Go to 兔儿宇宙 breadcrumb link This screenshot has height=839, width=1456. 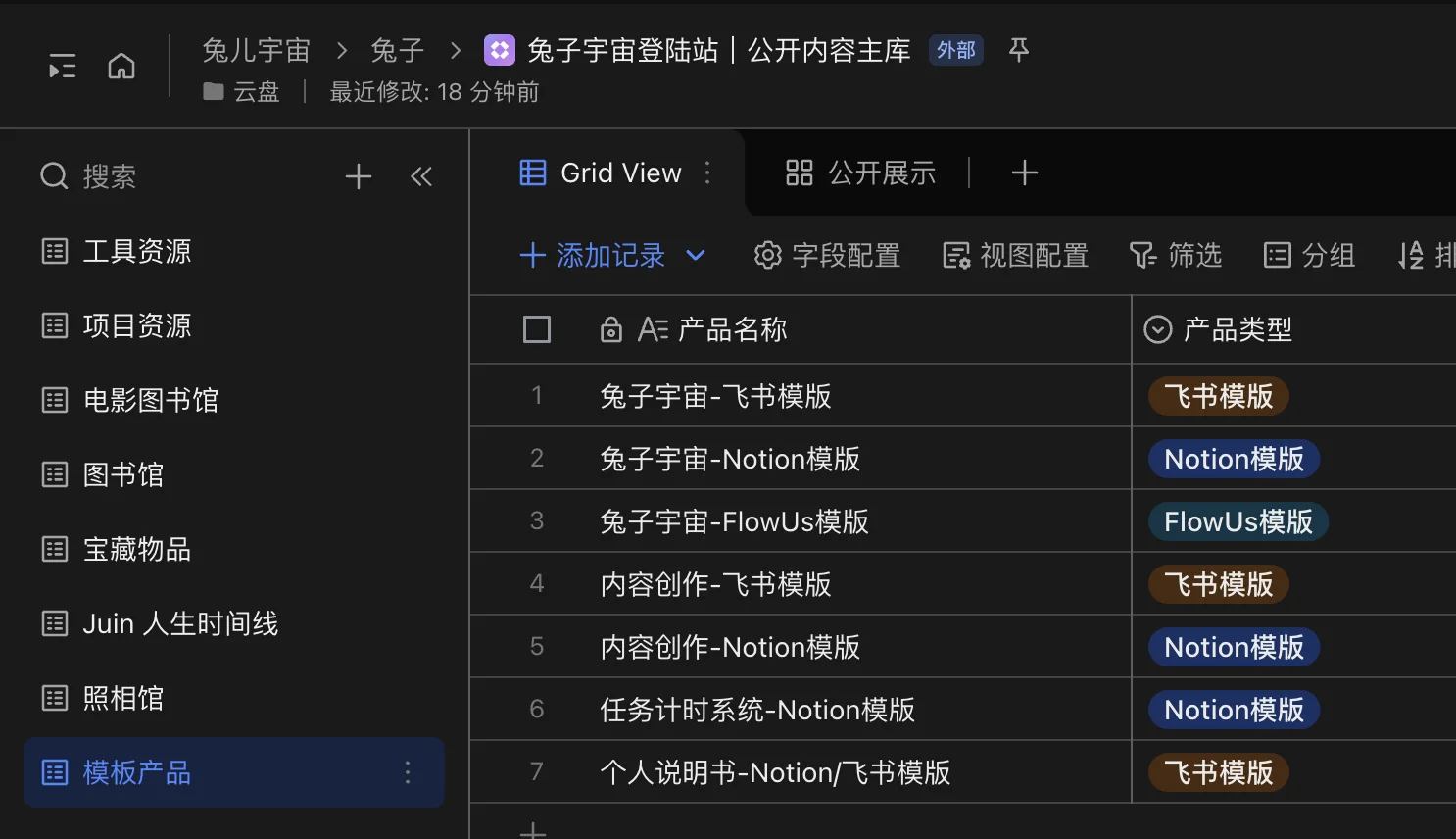[x=257, y=50]
